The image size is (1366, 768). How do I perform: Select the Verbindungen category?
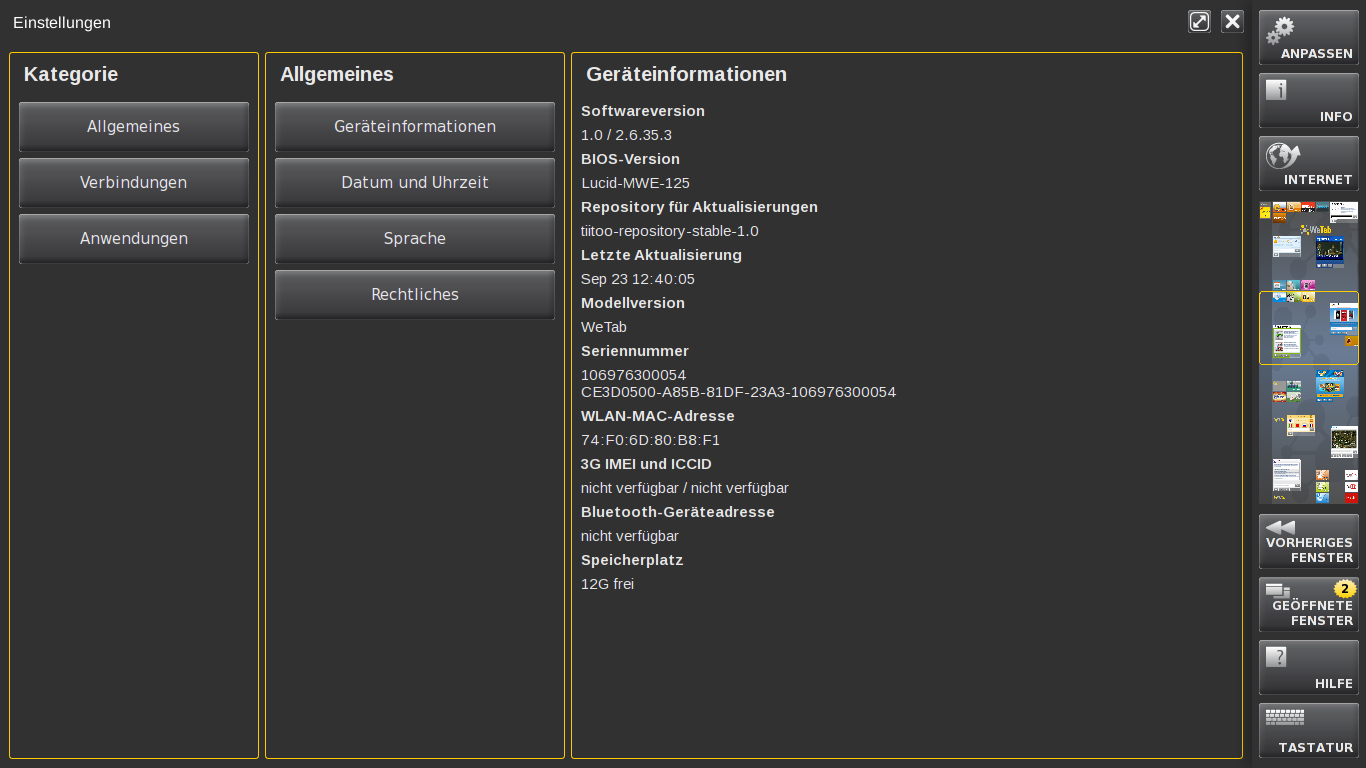click(x=133, y=182)
